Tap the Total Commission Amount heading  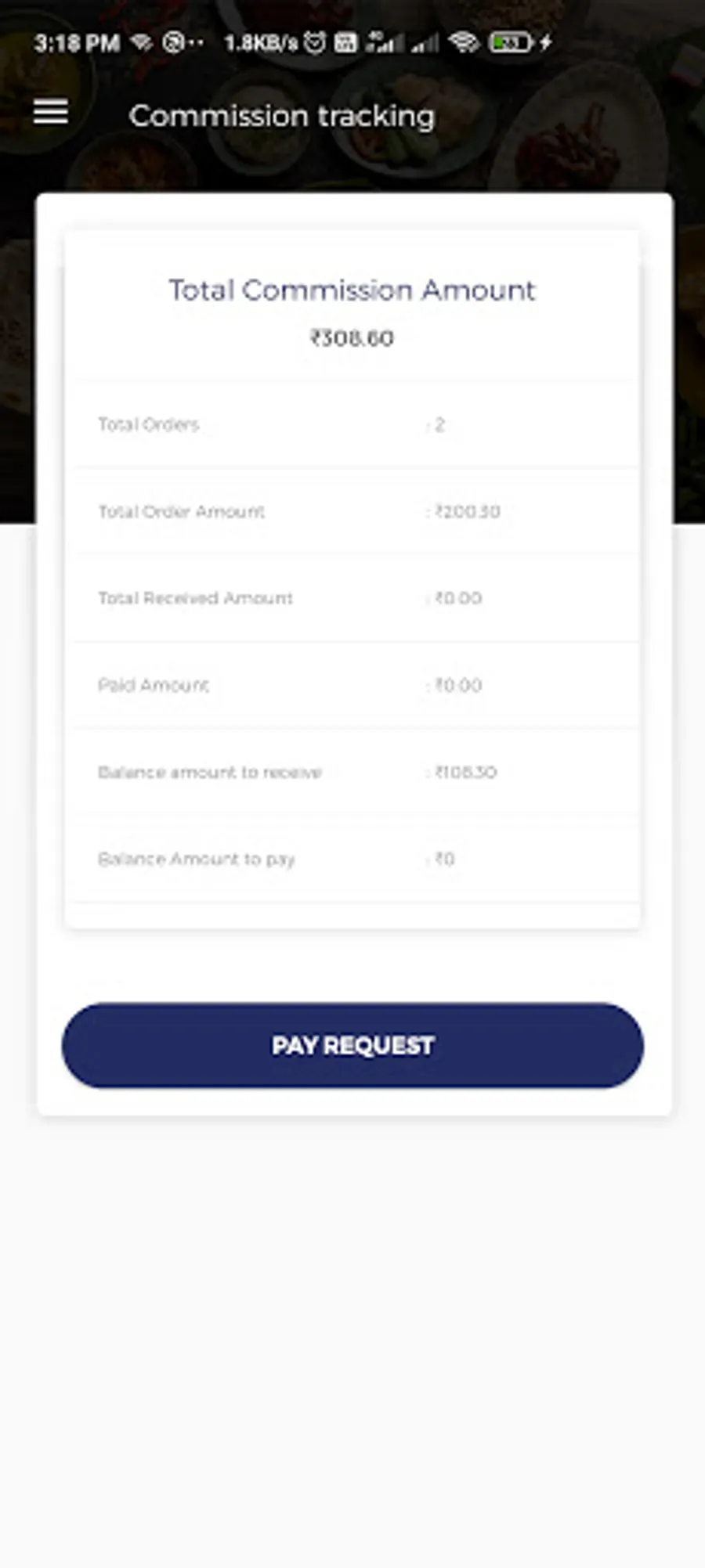click(x=352, y=290)
